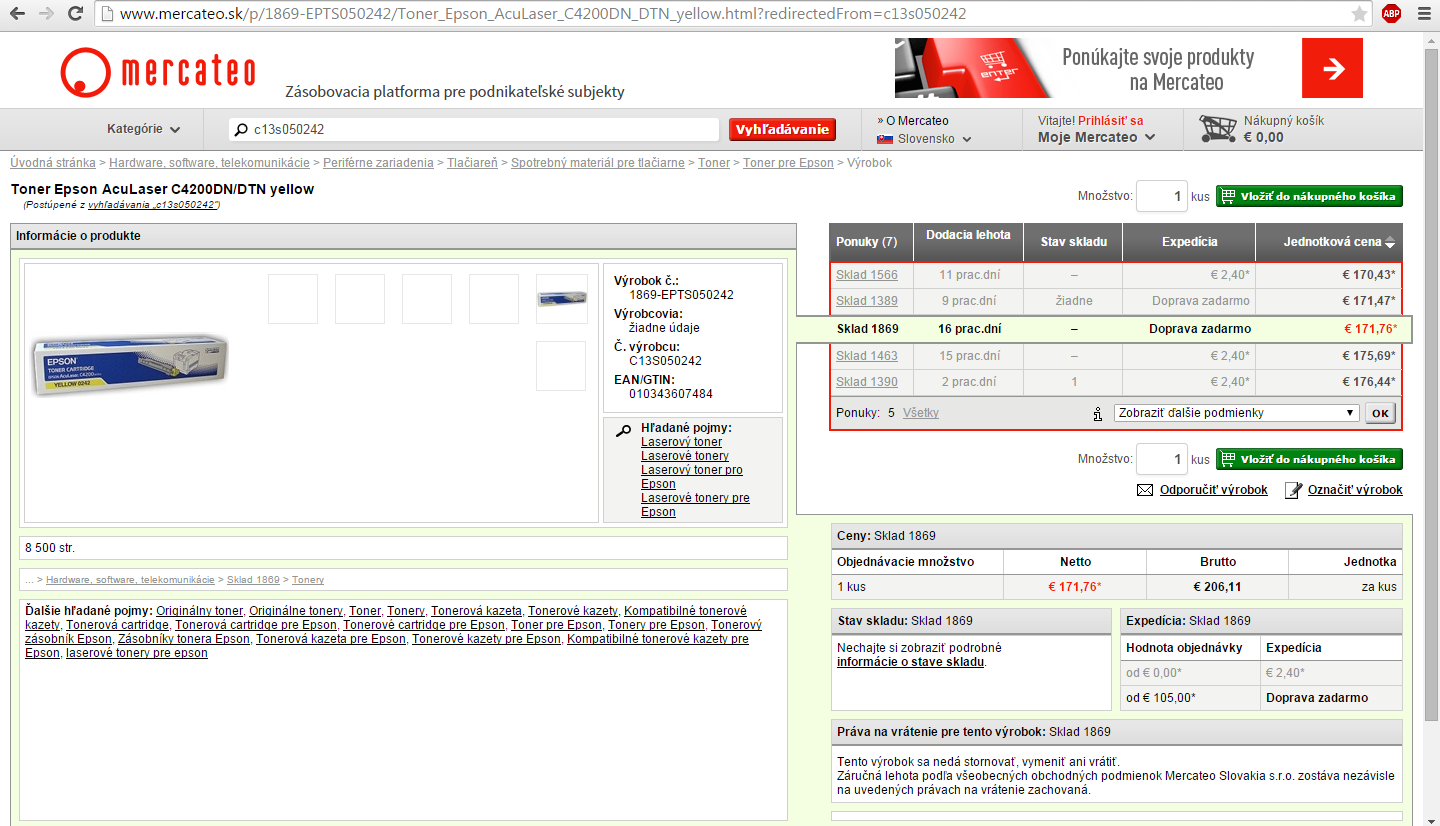
Task: Open the Sklad 1463 offer link
Action: (867, 356)
